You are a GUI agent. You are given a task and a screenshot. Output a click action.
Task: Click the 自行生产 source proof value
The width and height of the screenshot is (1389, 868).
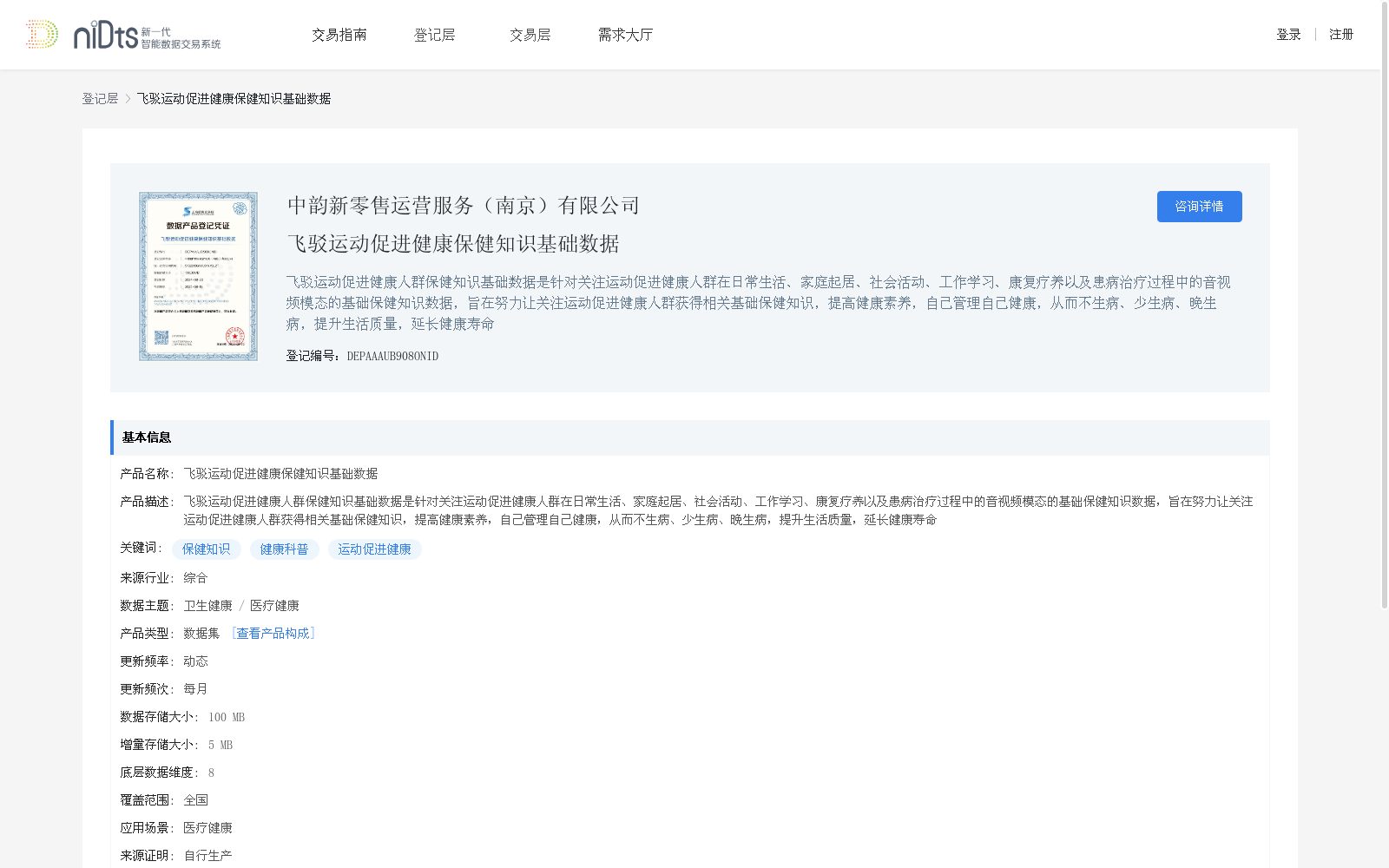[x=207, y=856]
